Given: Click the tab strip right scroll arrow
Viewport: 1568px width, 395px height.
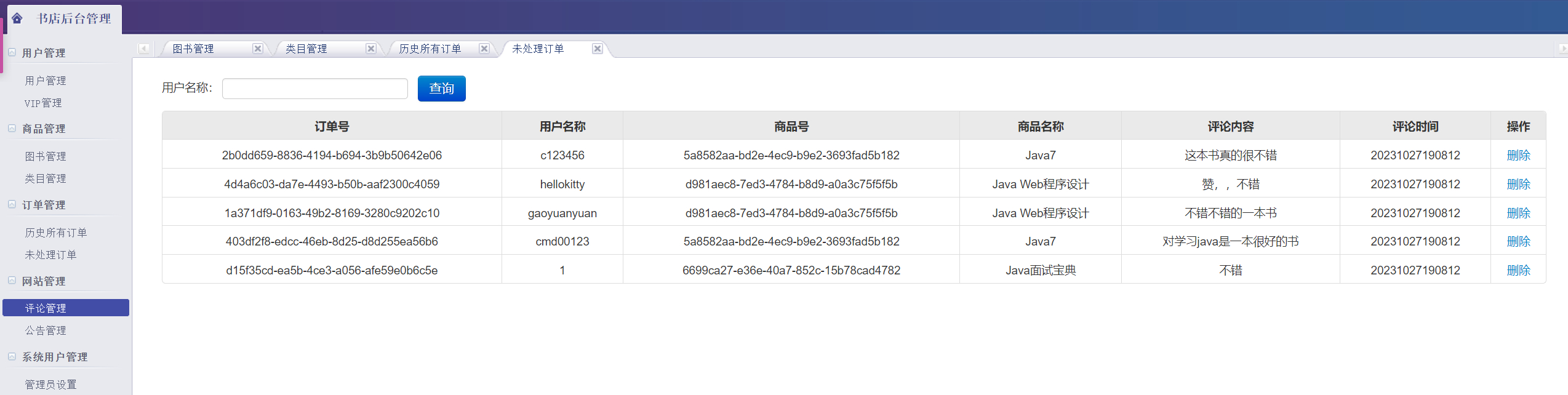Looking at the screenshot, I should tap(1562, 49).
